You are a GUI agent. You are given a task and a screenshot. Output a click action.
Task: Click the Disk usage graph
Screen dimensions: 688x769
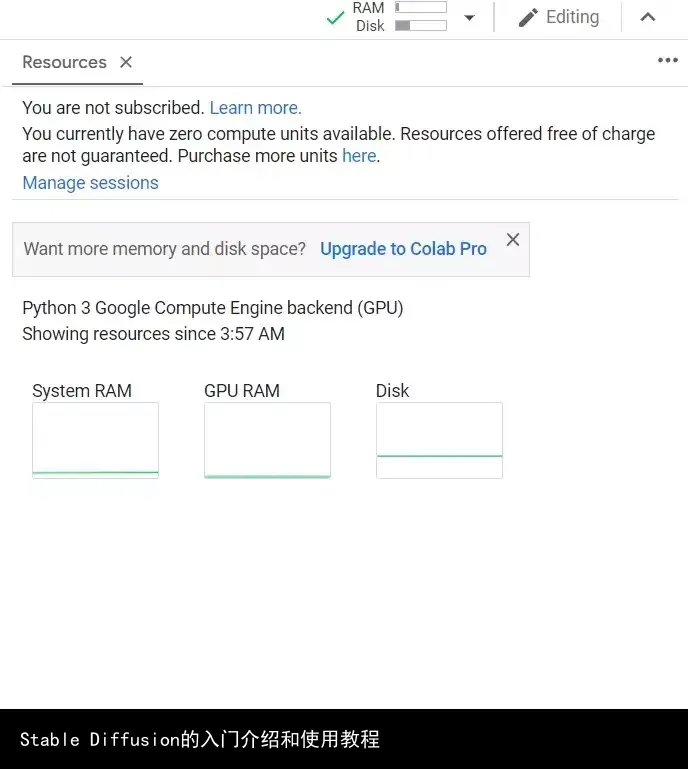click(439, 440)
